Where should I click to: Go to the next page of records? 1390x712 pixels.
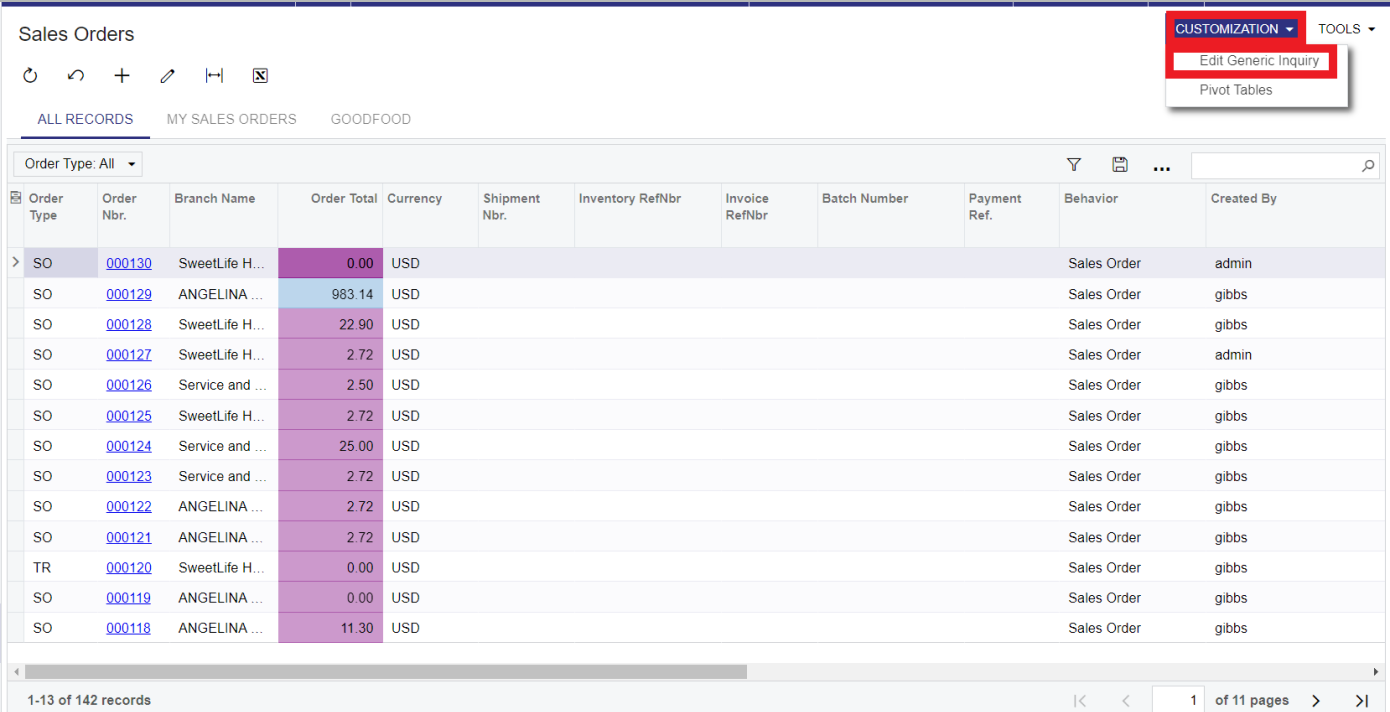(x=1315, y=700)
